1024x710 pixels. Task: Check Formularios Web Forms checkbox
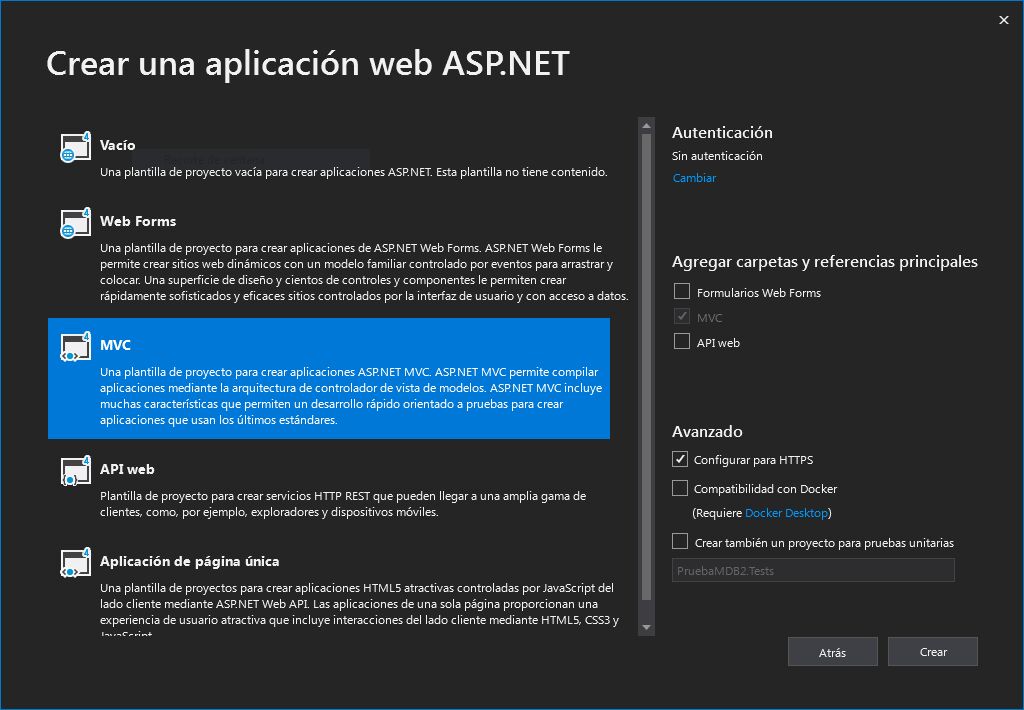point(682,291)
